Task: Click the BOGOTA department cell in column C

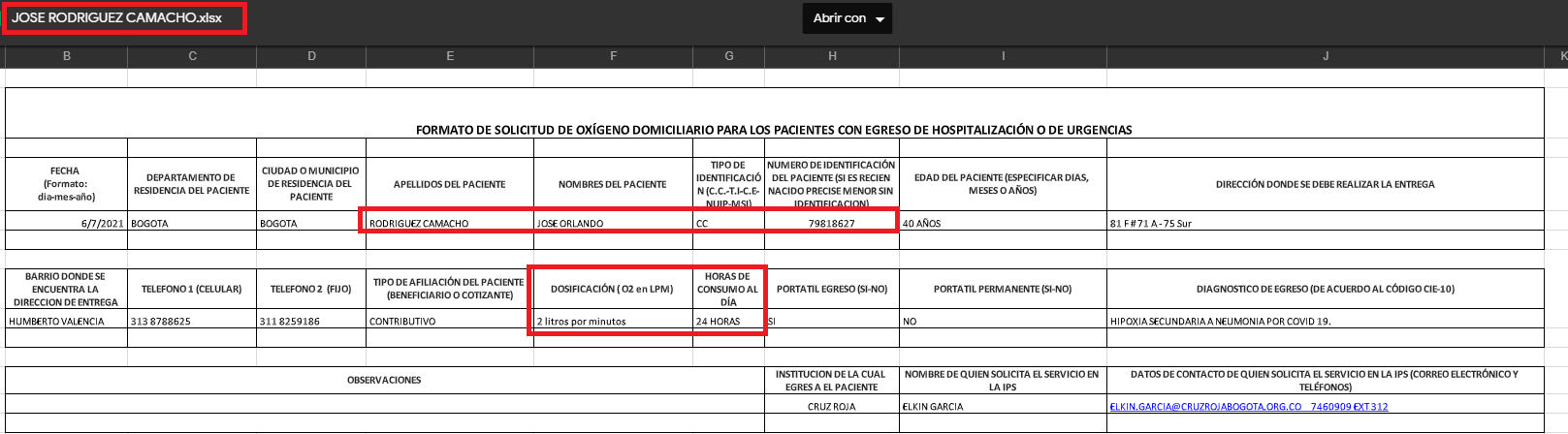Action: coord(192,223)
